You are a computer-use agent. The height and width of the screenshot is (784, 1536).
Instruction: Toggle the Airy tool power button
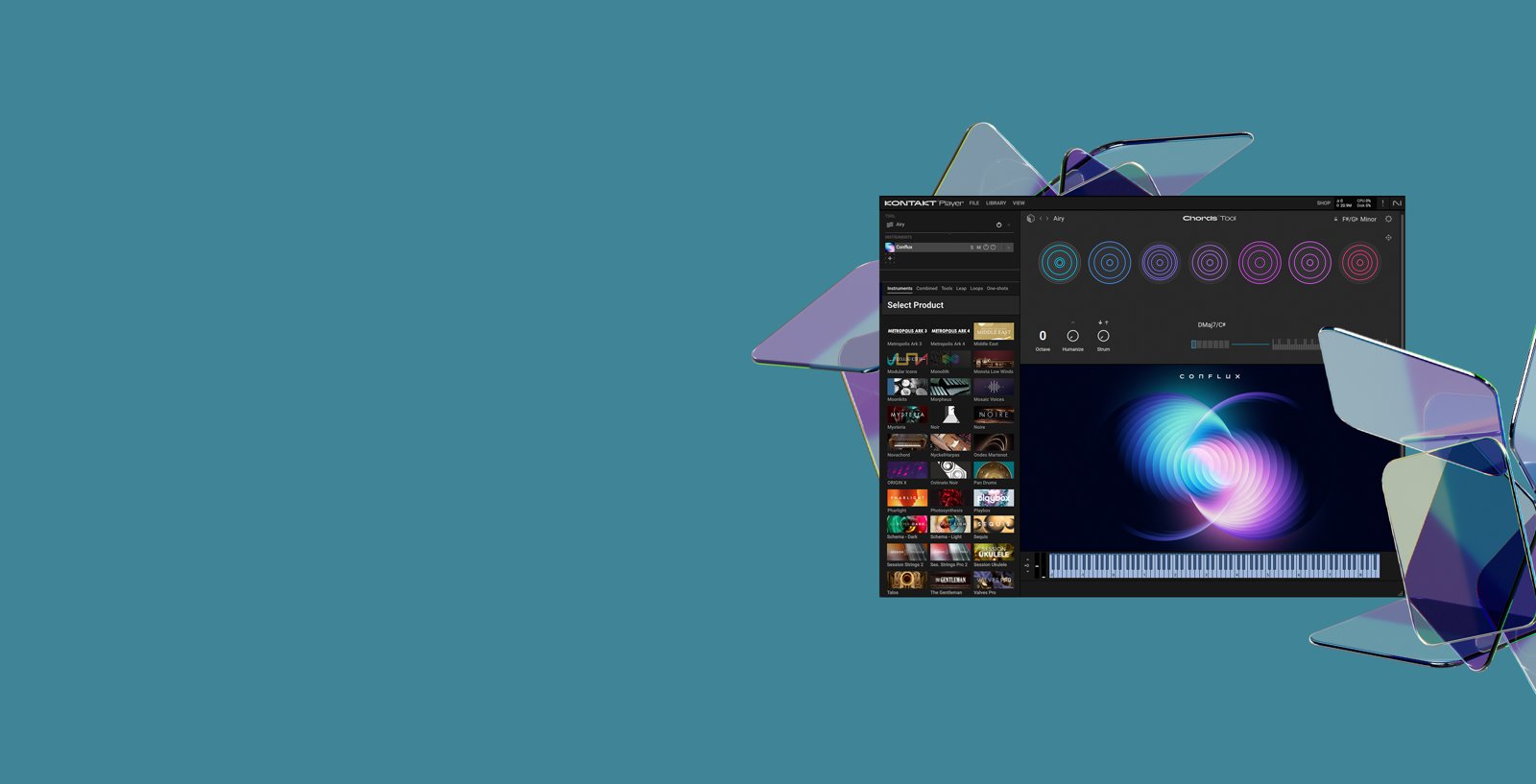[x=998, y=225]
